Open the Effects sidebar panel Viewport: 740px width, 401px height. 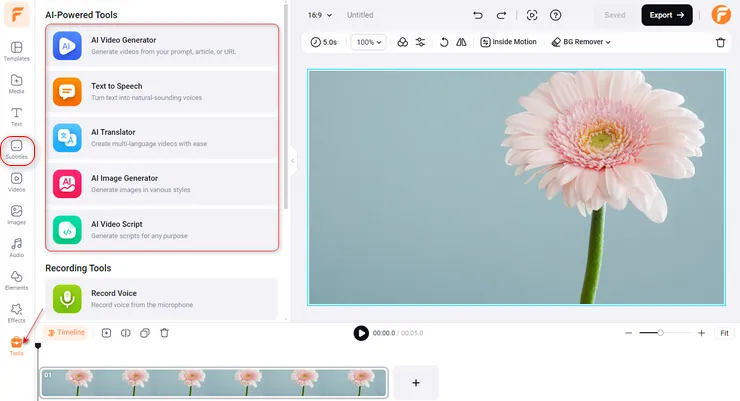[x=17, y=313]
